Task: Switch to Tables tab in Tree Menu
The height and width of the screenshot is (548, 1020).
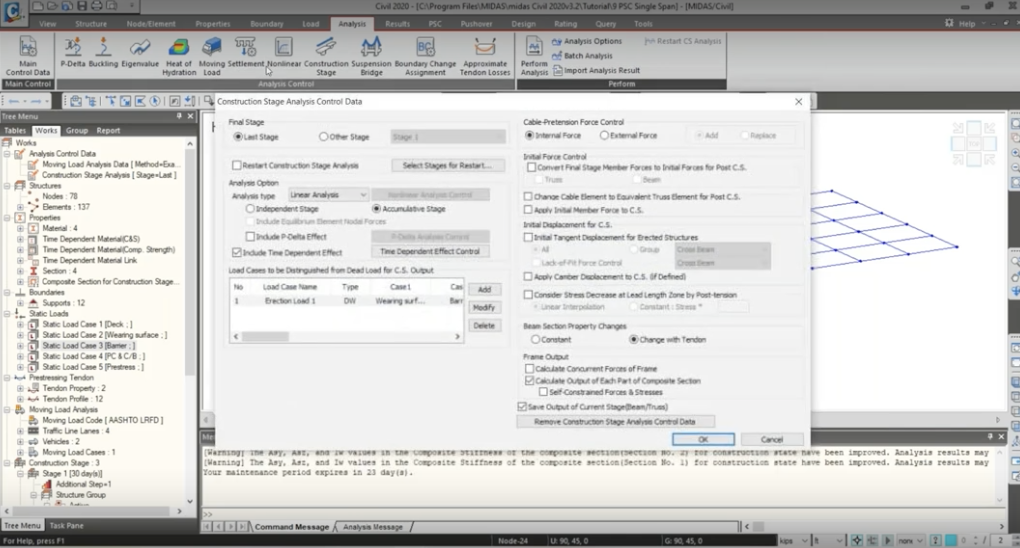Action: point(15,130)
